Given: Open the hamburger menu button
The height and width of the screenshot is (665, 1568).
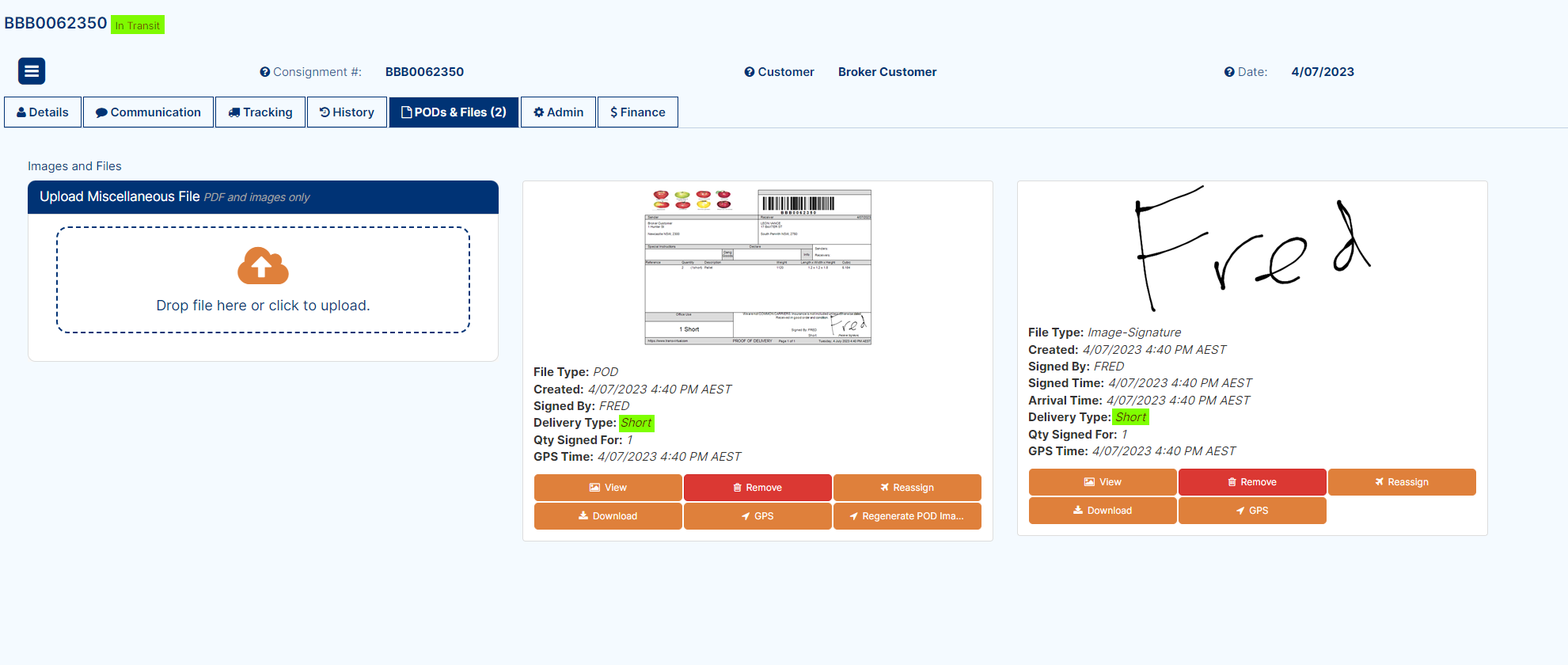Looking at the screenshot, I should tap(32, 71).
